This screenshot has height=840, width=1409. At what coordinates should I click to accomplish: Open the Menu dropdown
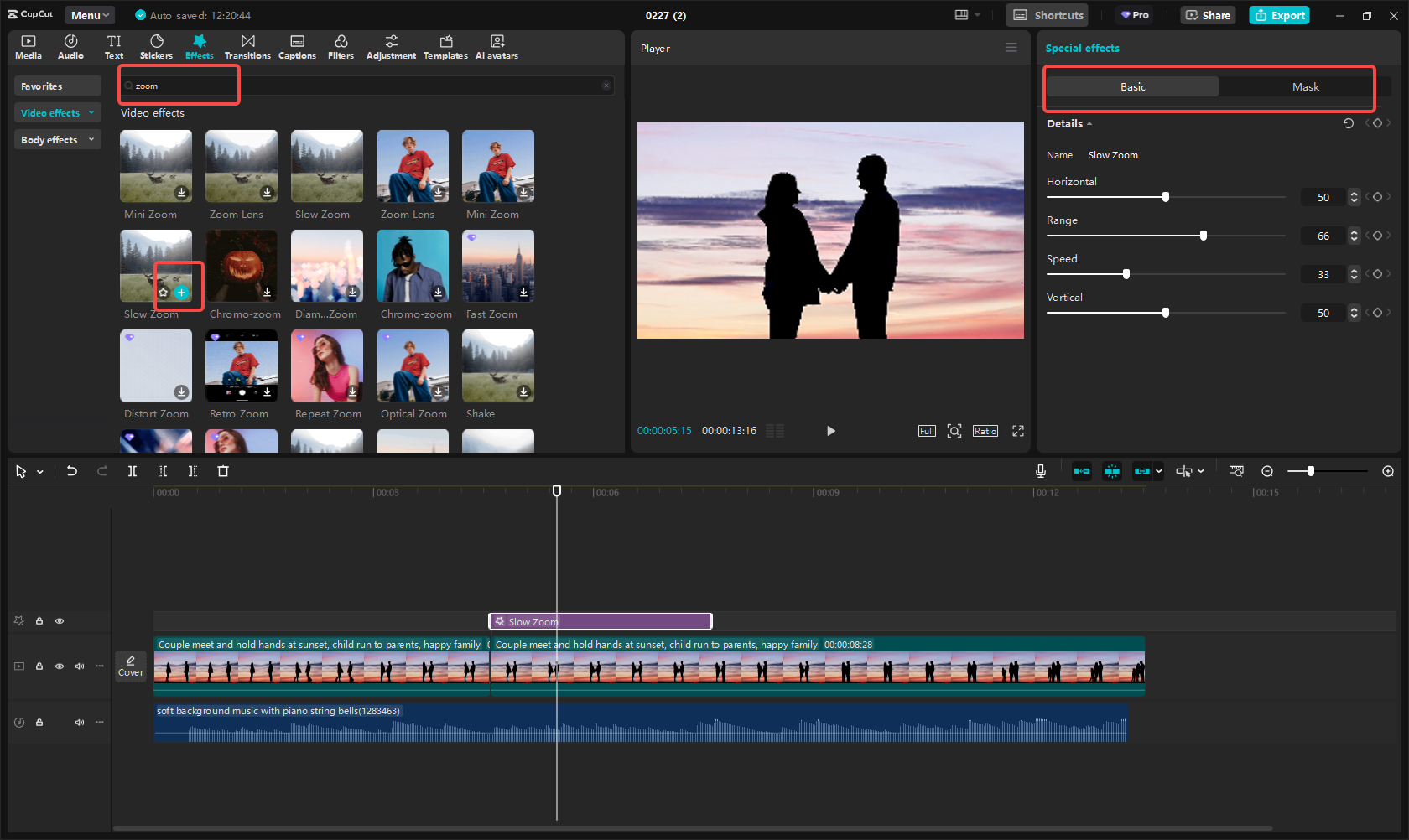tap(89, 14)
